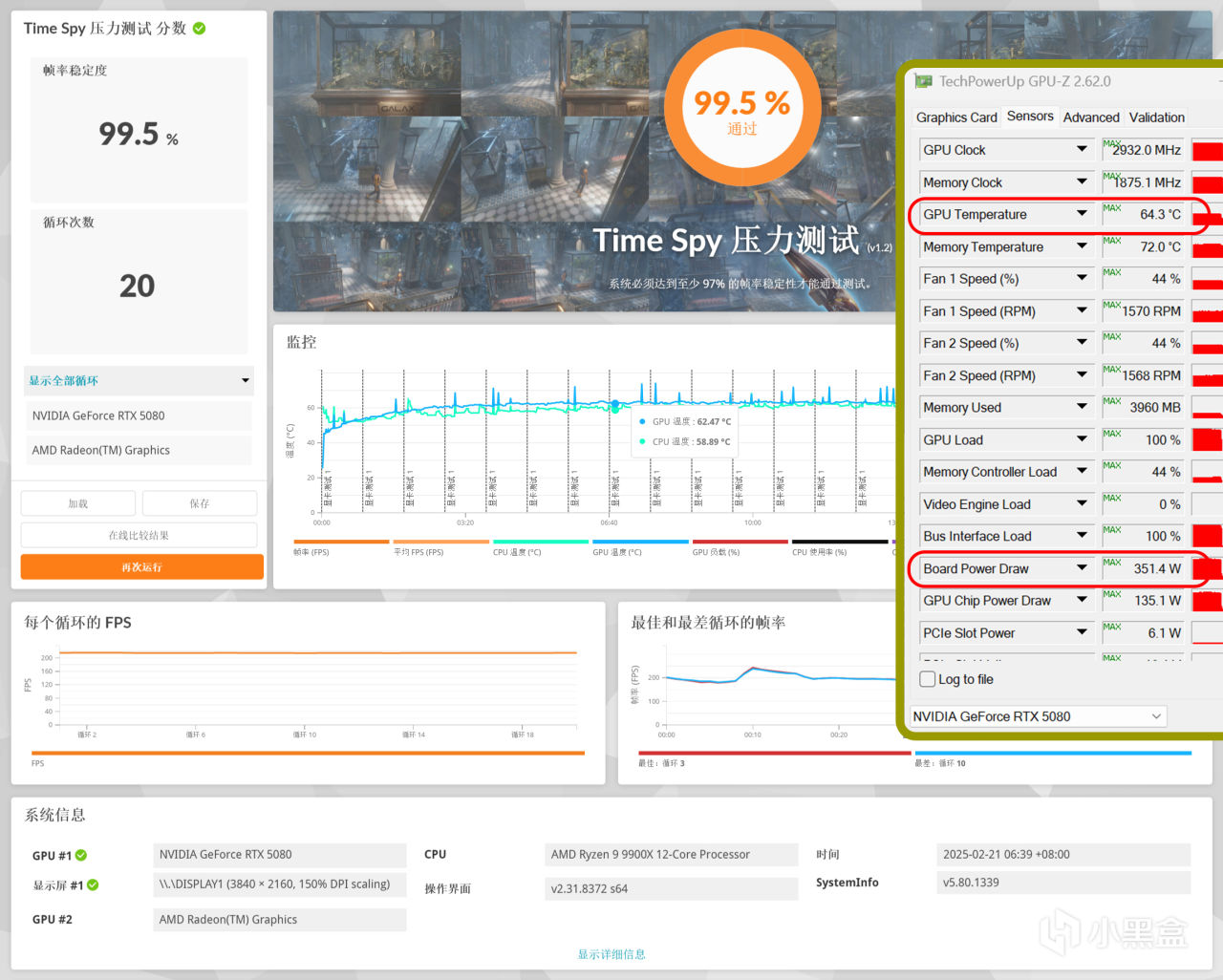Toggle the GPU 温度 legend in monitoring chart
Screen dimensions: 1223x980
click(x=640, y=547)
